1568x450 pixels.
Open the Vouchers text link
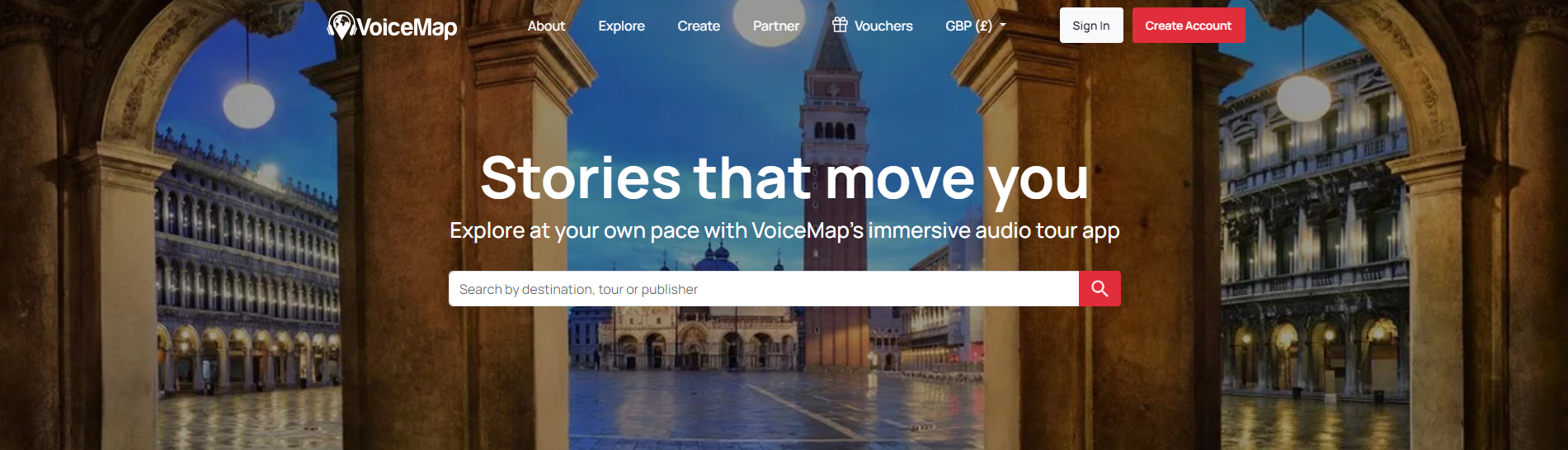[x=883, y=26]
